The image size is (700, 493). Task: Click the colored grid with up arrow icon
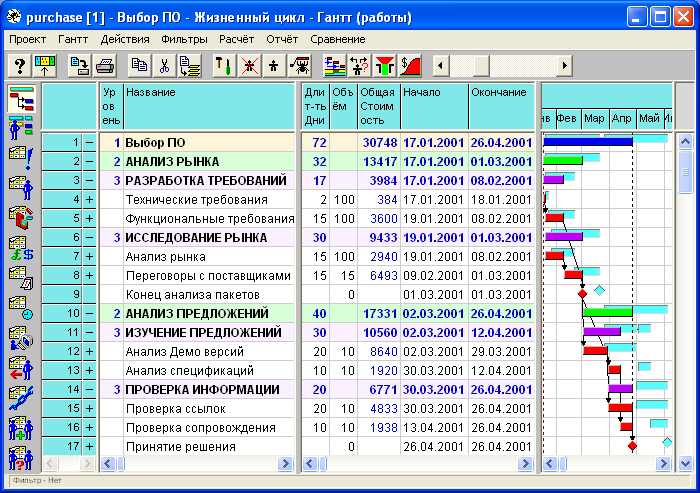click(x=45, y=66)
